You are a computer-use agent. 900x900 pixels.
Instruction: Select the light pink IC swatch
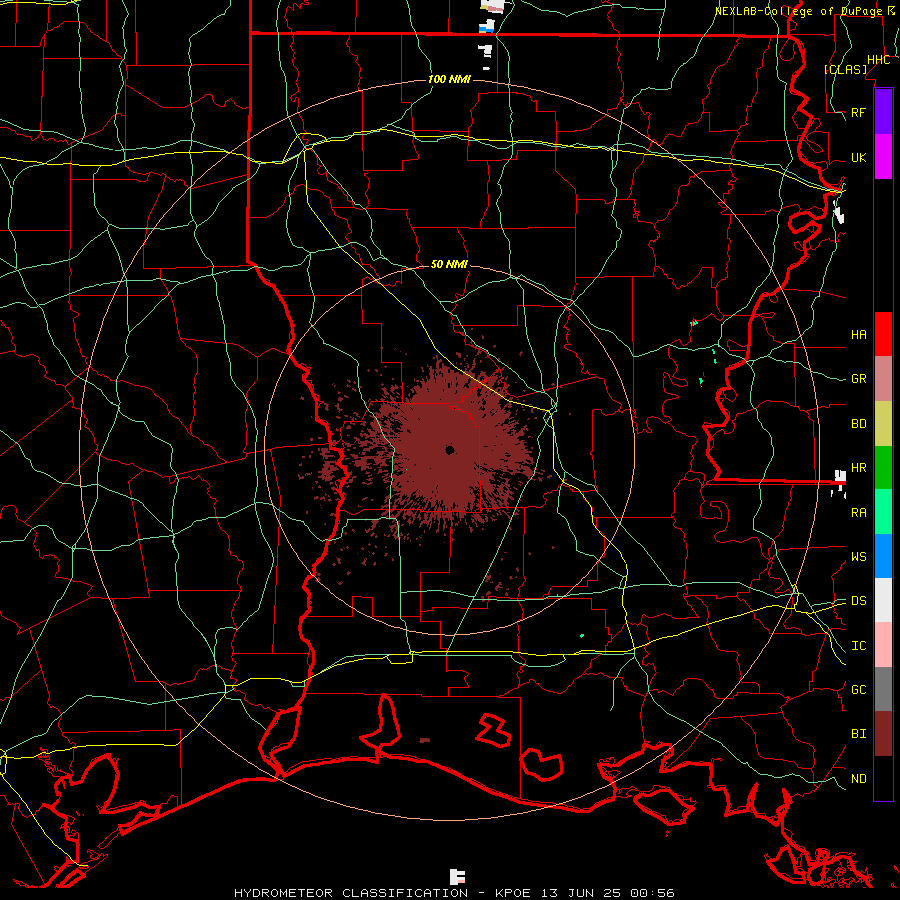click(883, 645)
